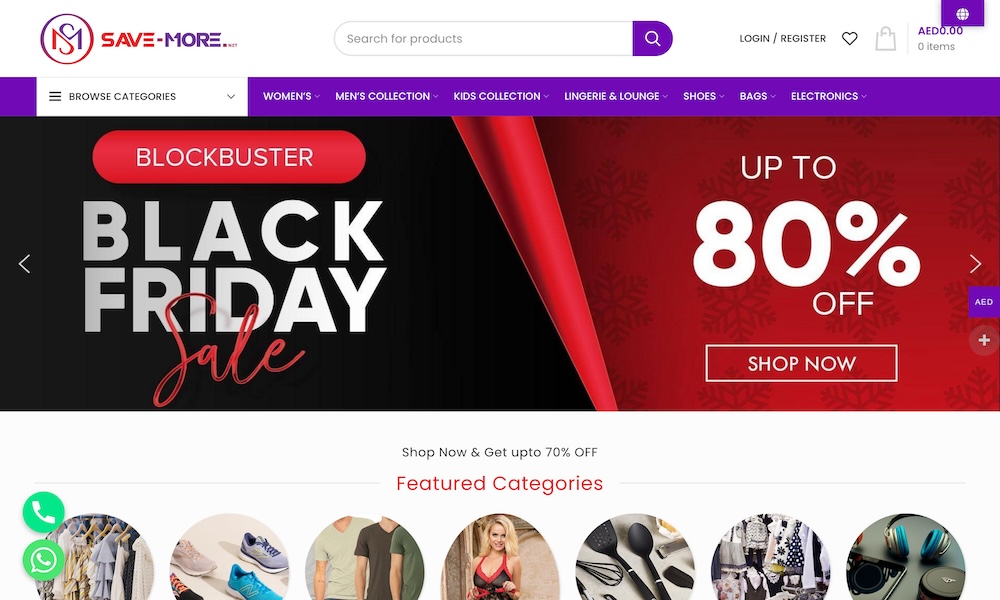Focus the Search for products field
The width and height of the screenshot is (1000, 600).
pyautogui.click(x=483, y=38)
